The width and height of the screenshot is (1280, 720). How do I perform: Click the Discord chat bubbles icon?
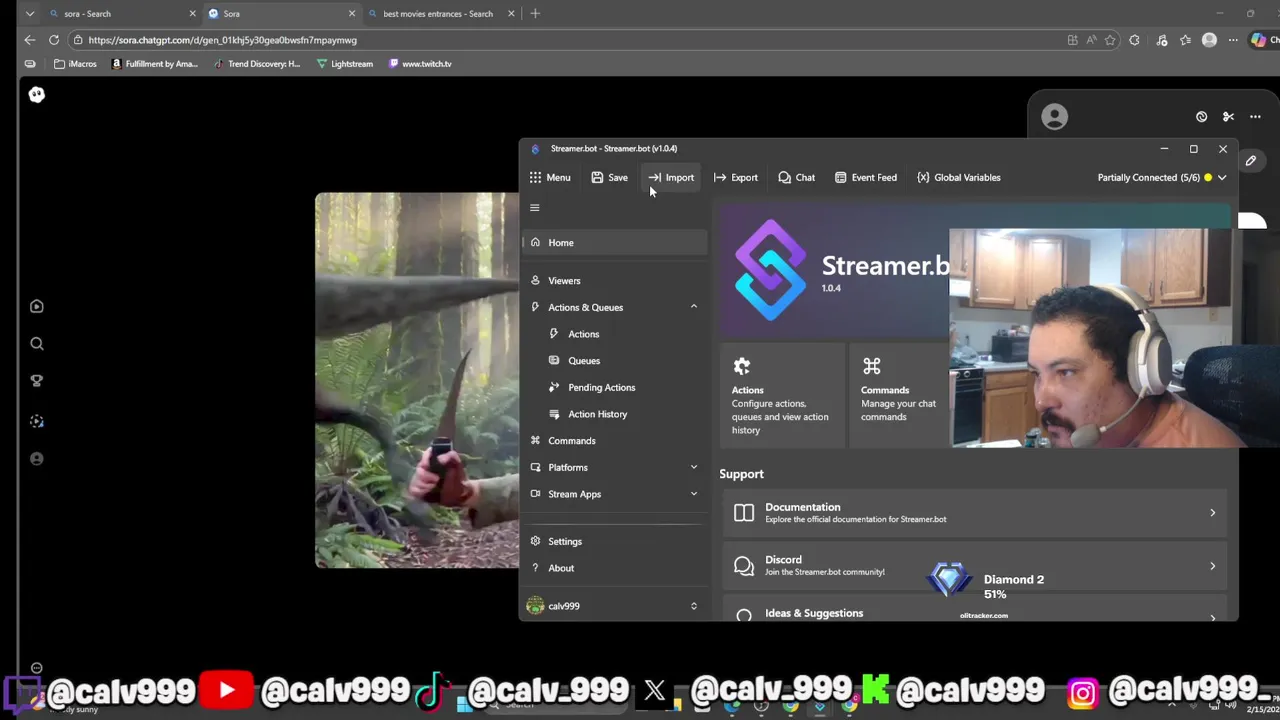pos(744,566)
